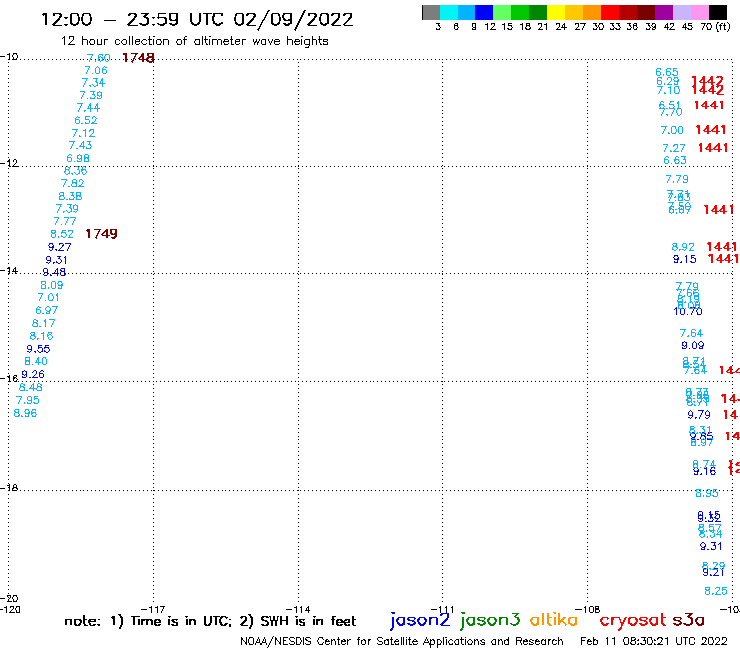Click the wave height 6.65
This screenshot has width=740, height=650.
pyautogui.click(x=667, y=72)
